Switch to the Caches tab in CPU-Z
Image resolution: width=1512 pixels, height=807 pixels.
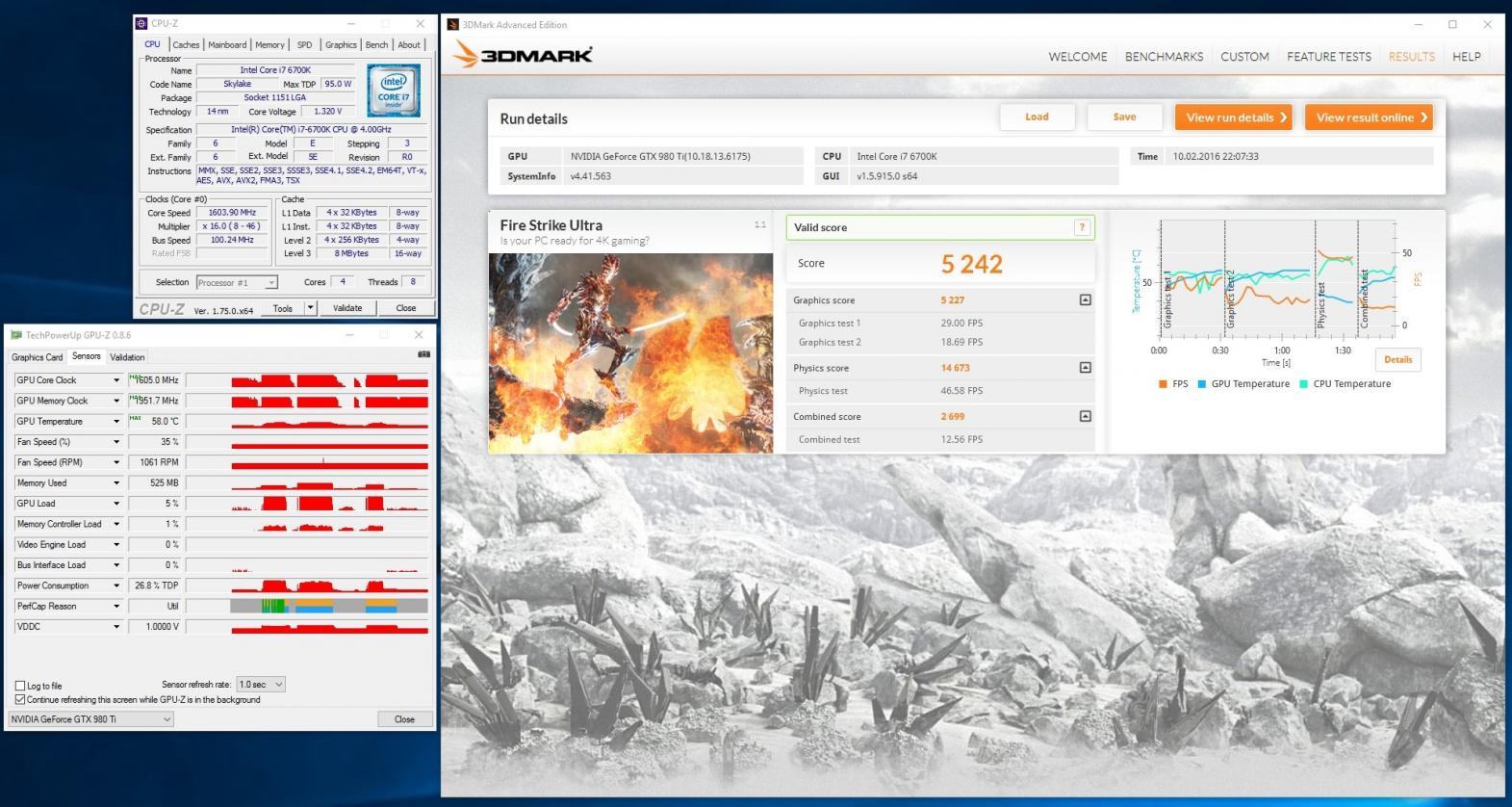tap(186, 44)
